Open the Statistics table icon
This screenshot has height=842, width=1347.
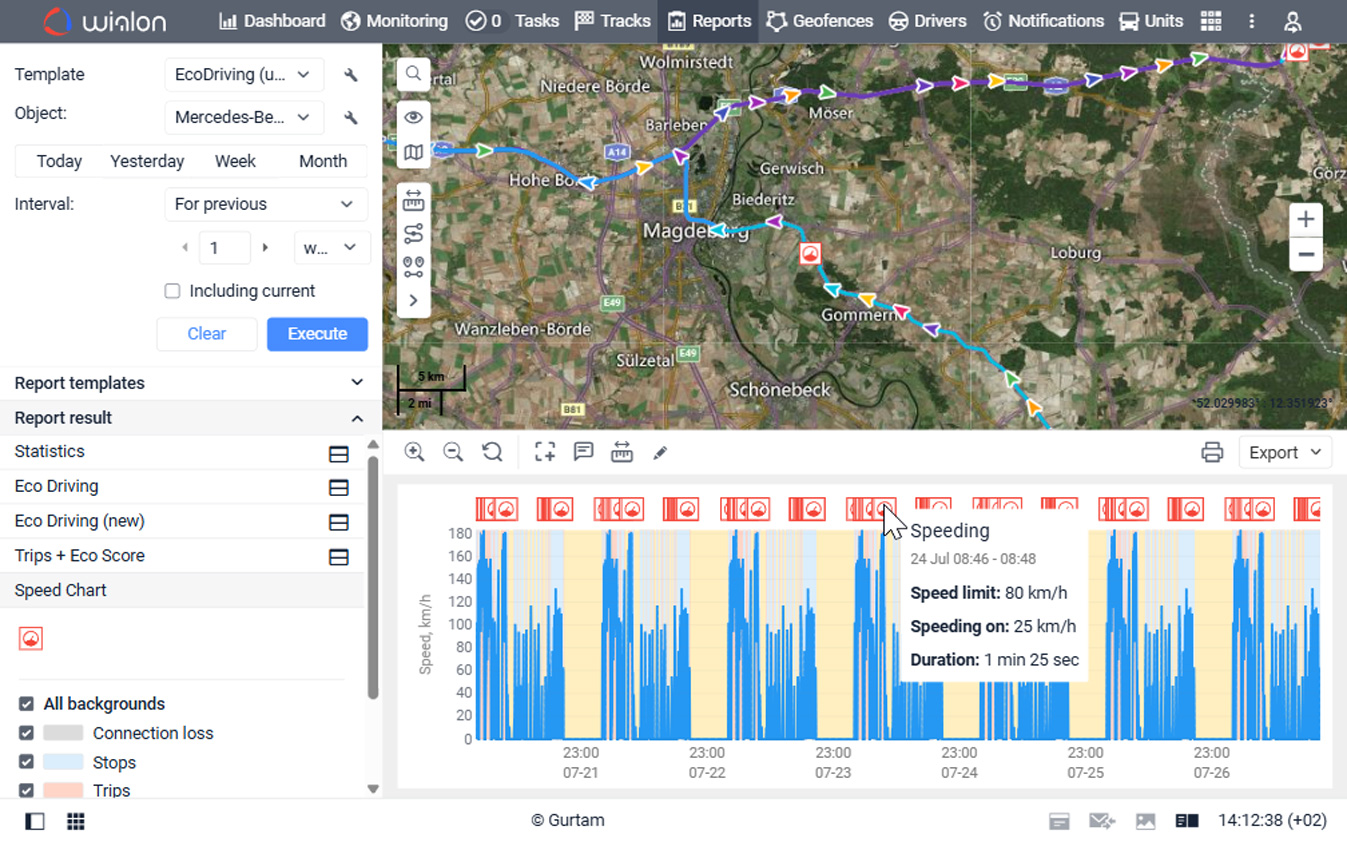[x=339, y=453]
